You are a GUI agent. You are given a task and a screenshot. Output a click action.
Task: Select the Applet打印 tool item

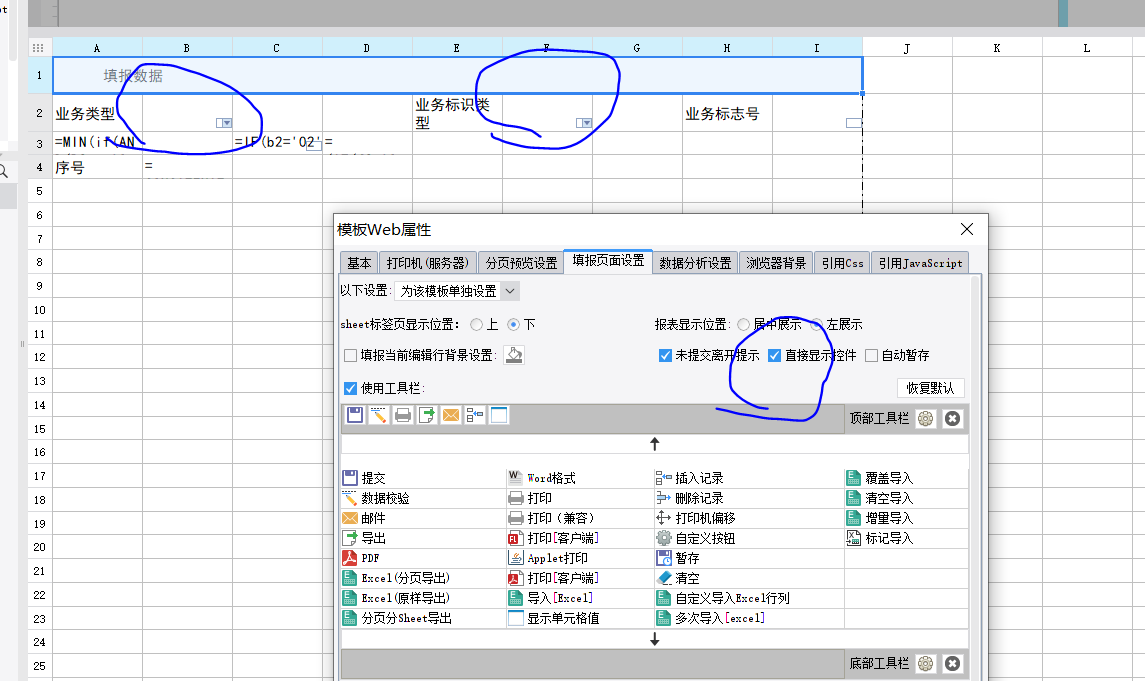pyautogui.click(x=548, y=558)
